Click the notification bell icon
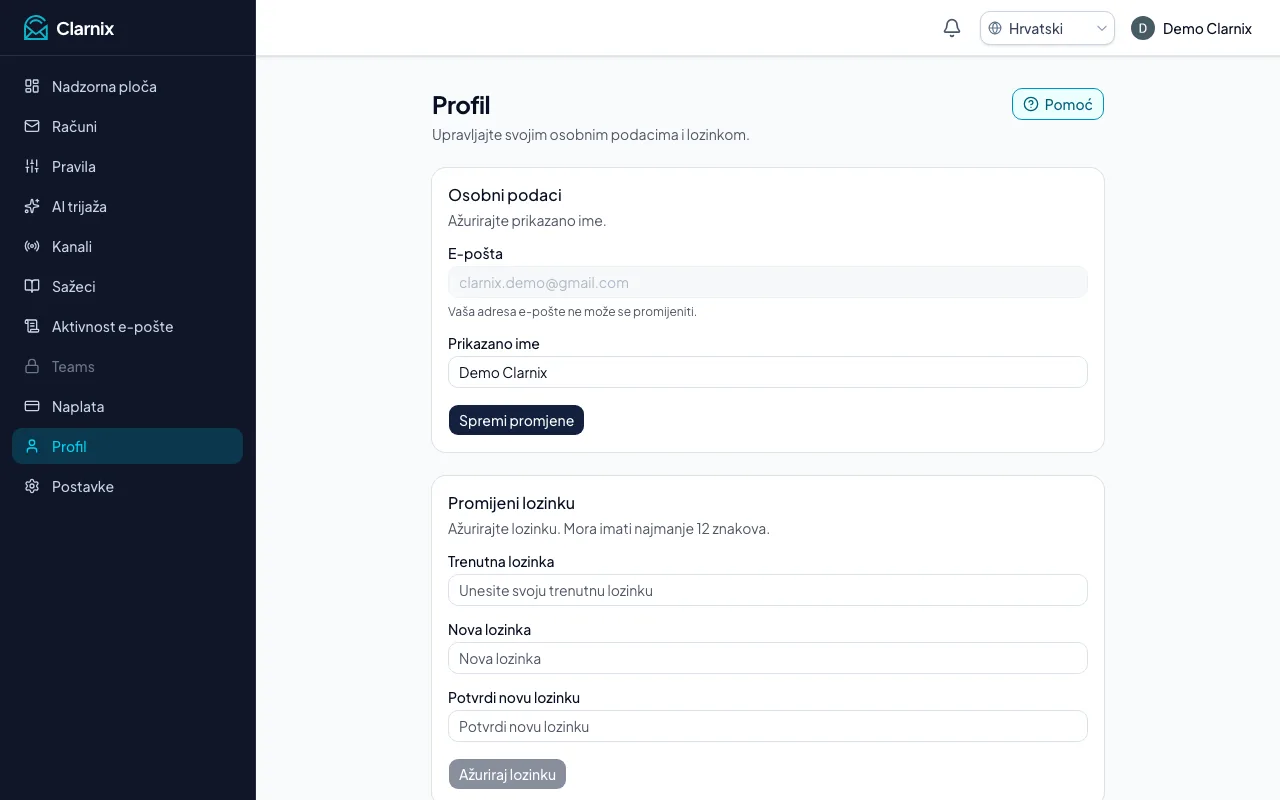 coord(952,28)
